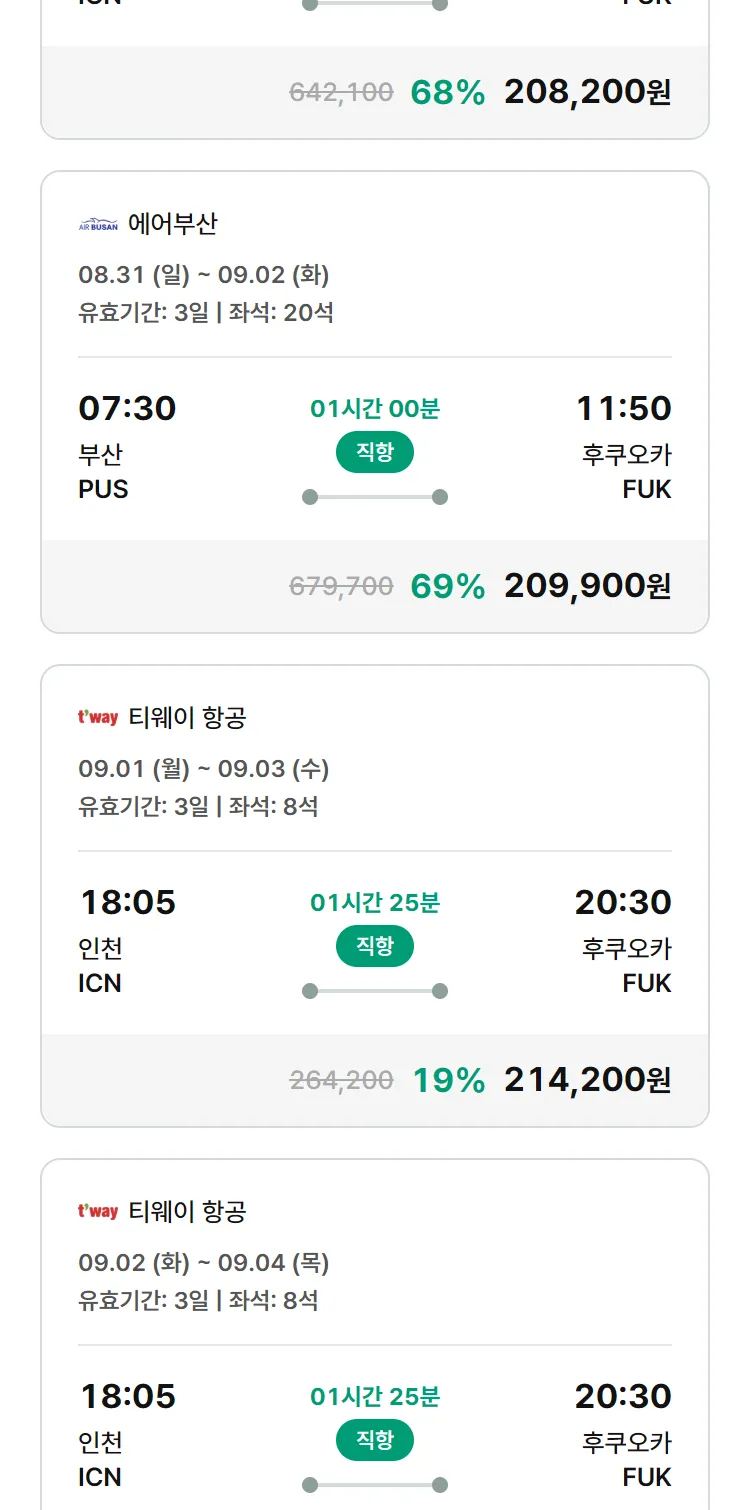Click the route line on the 09.01 인천 flight
750x1510 pixels.
[375, 991]
